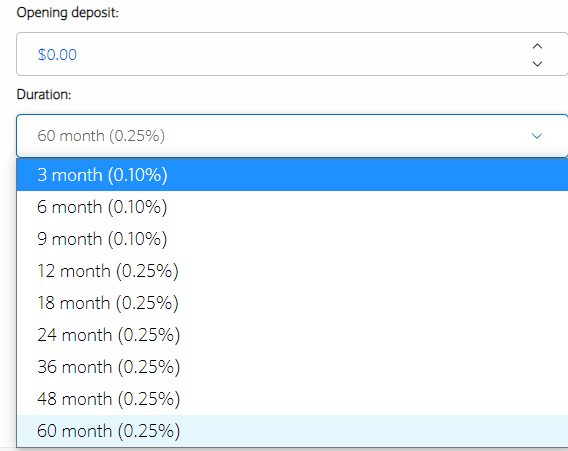Focus the Opening deposit input field

click(x=272, y=54)
